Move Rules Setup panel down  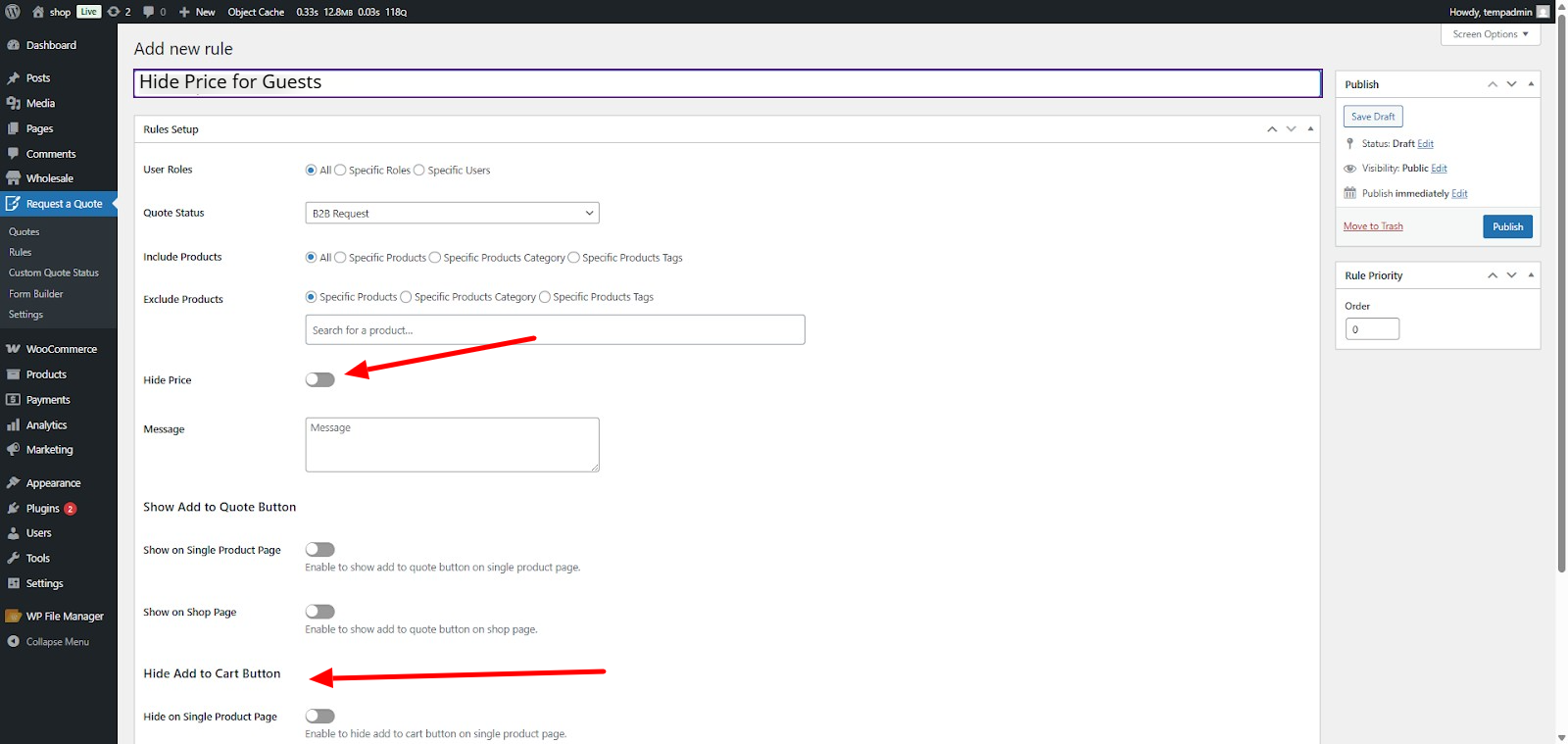click(x=1292, y=129)
